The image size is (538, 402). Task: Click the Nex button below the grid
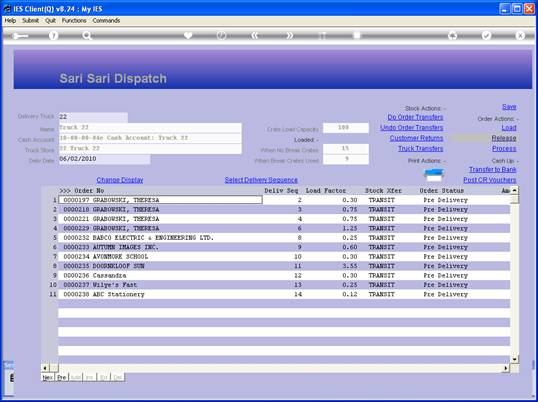click(x=47, y=377)
